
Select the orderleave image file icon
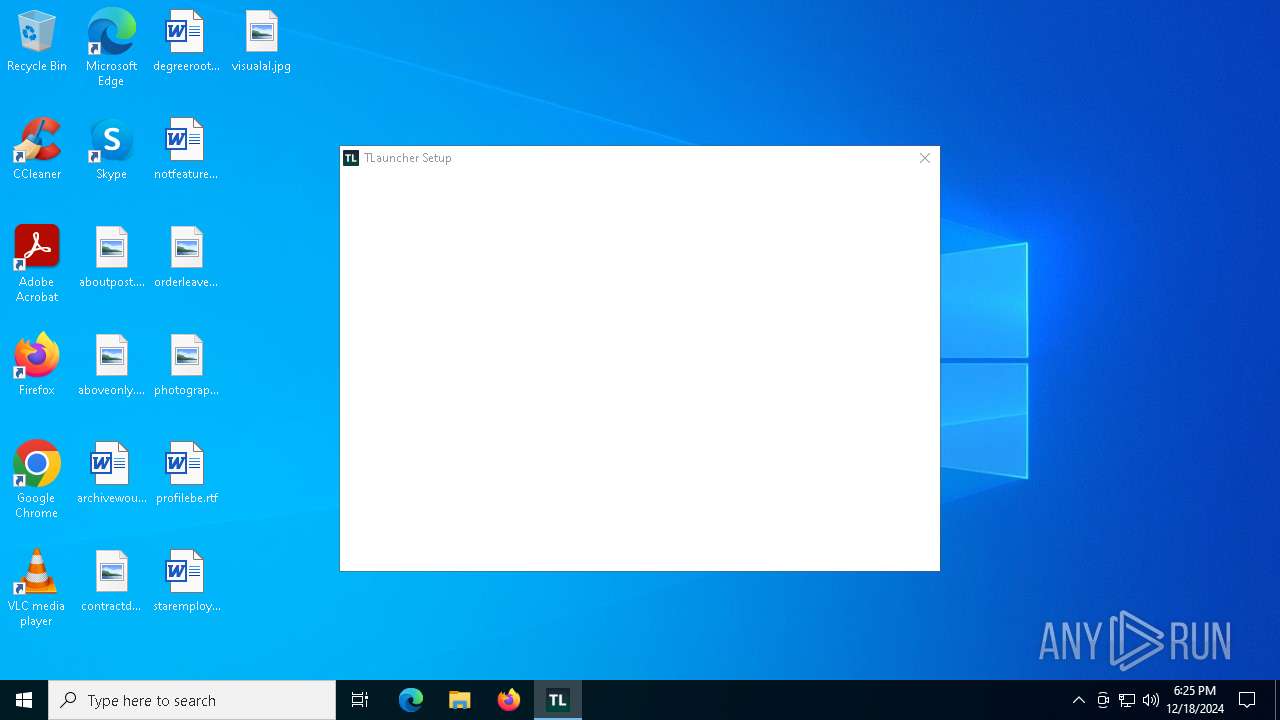[186, 258]
